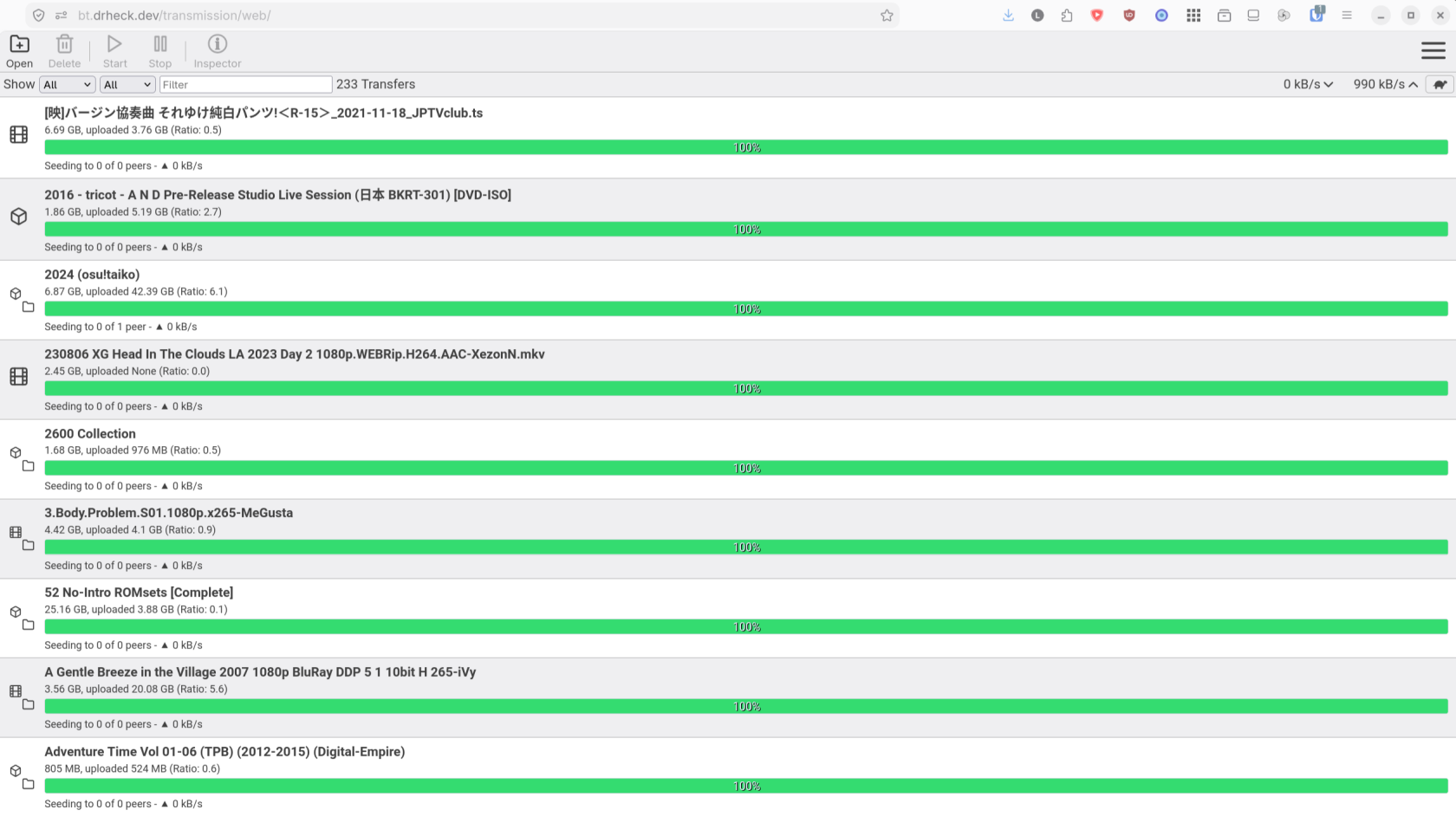This screenshot has width=1456, height=816.
Task: Click the progress bar of 2600 Collection
Action: pos(746,469)
